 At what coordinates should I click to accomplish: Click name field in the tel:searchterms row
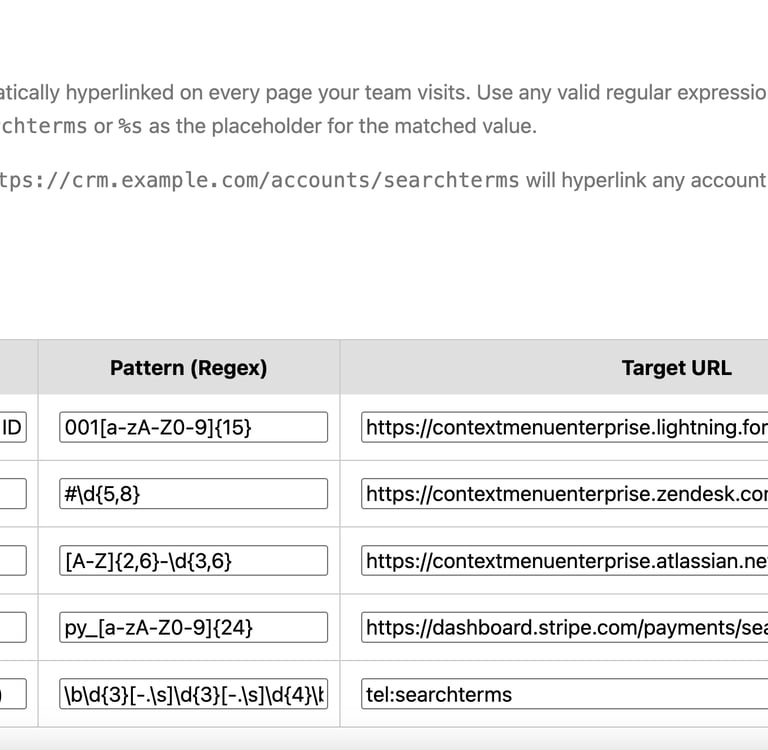pos(12,694)
